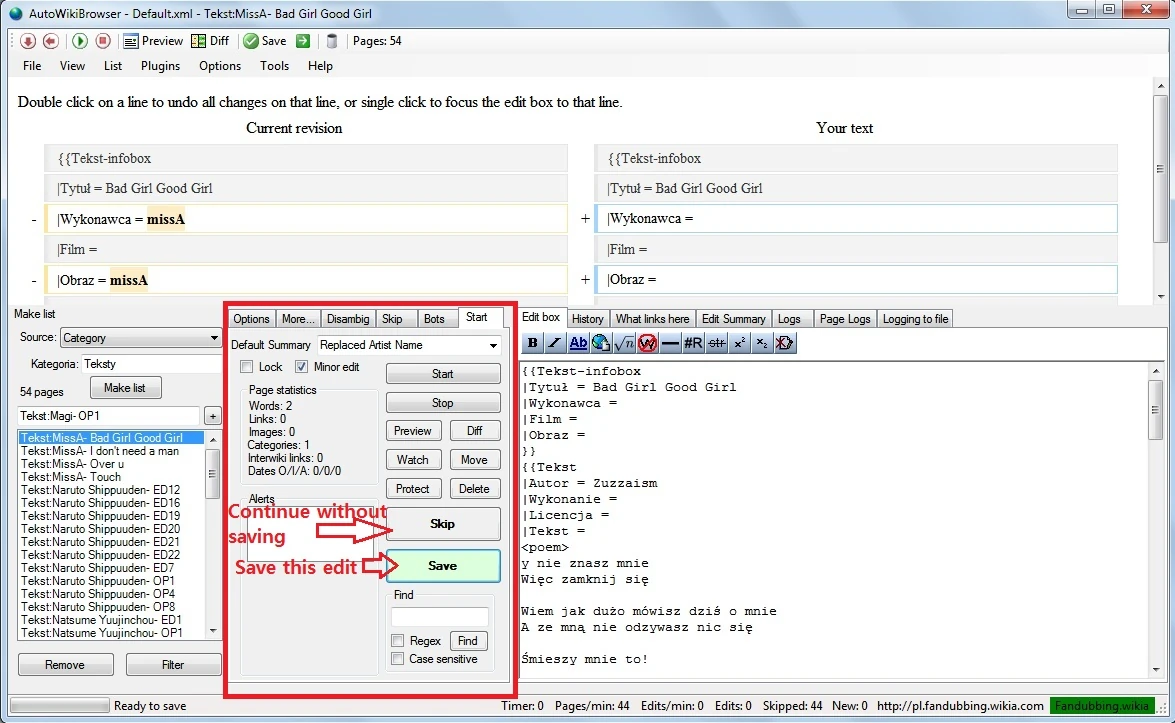Open the Plugins menu
This screenshot has height=723, width=1175.
(160, 66)
